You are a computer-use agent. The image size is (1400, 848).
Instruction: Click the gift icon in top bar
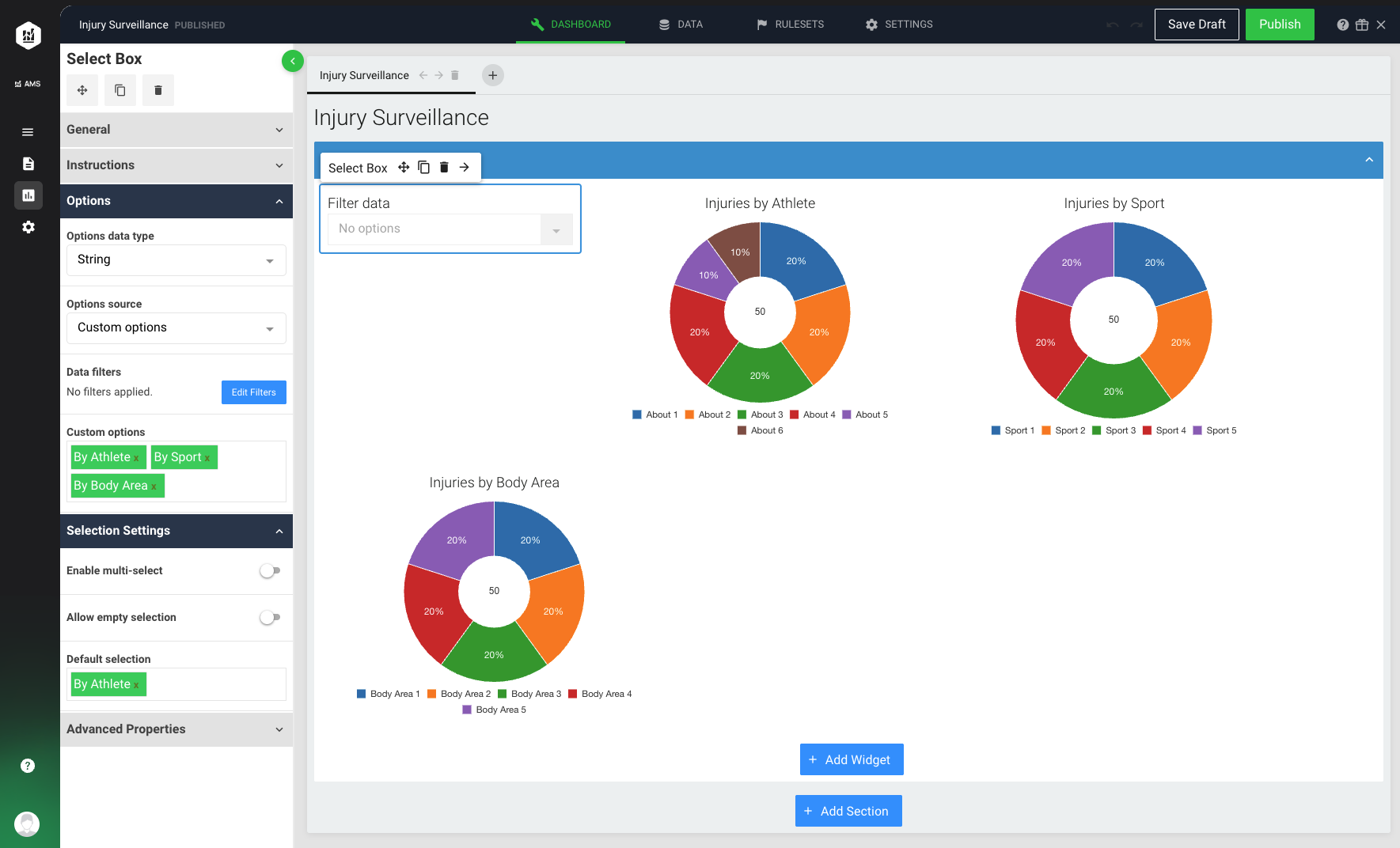coord(1362,25)
